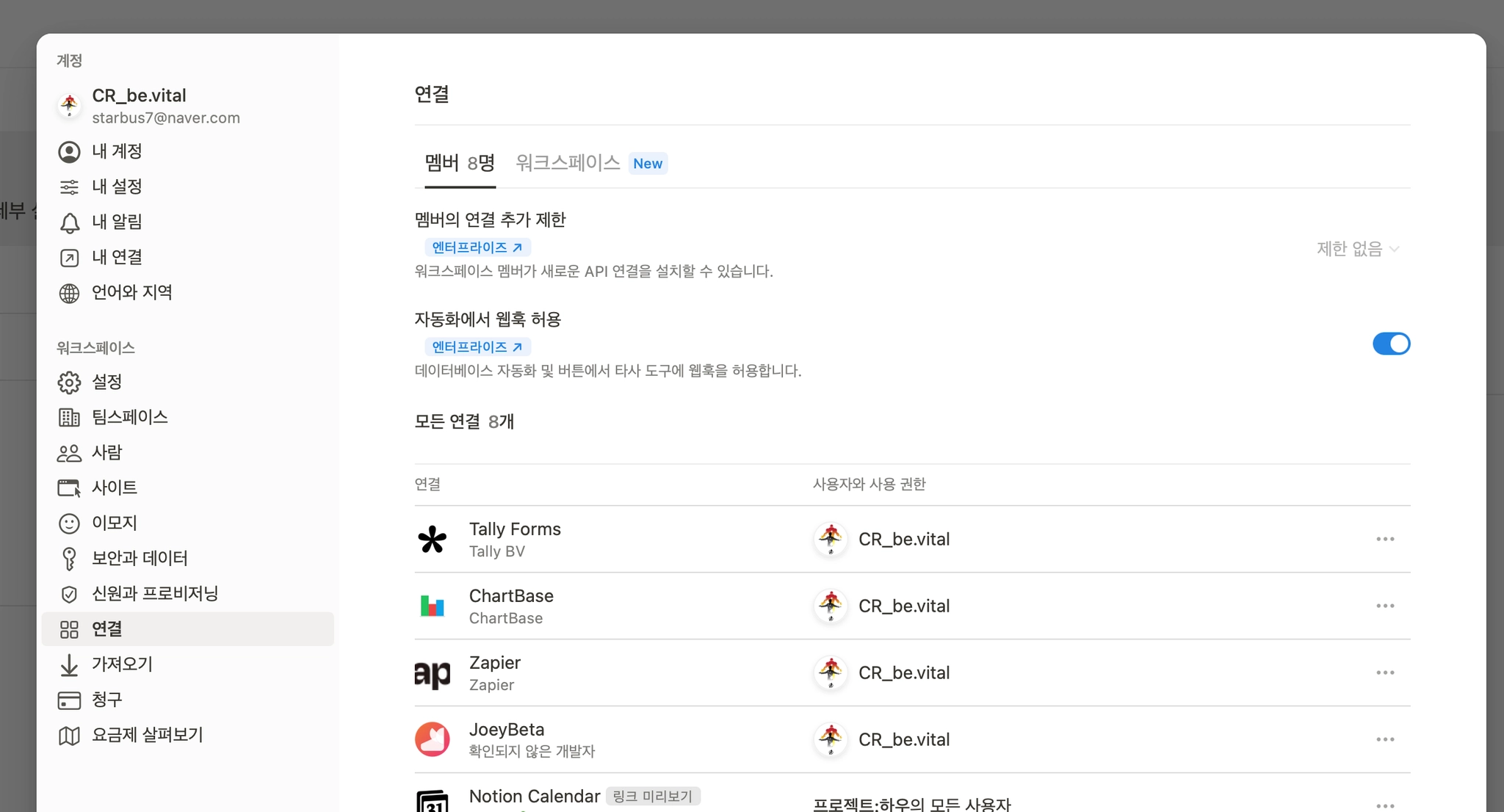This screenshot has height=812, width=1504.
Task: Click the 내 알림 bell icon
Action: (69, 222)
